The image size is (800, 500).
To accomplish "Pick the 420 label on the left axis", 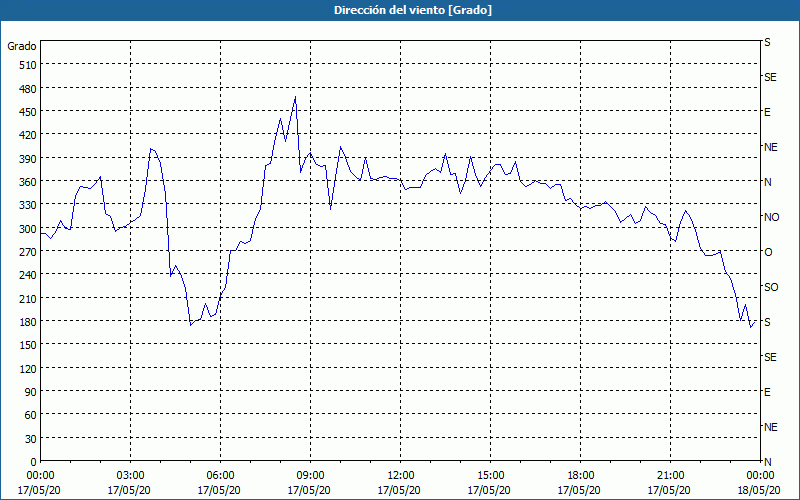I will 29,135.
